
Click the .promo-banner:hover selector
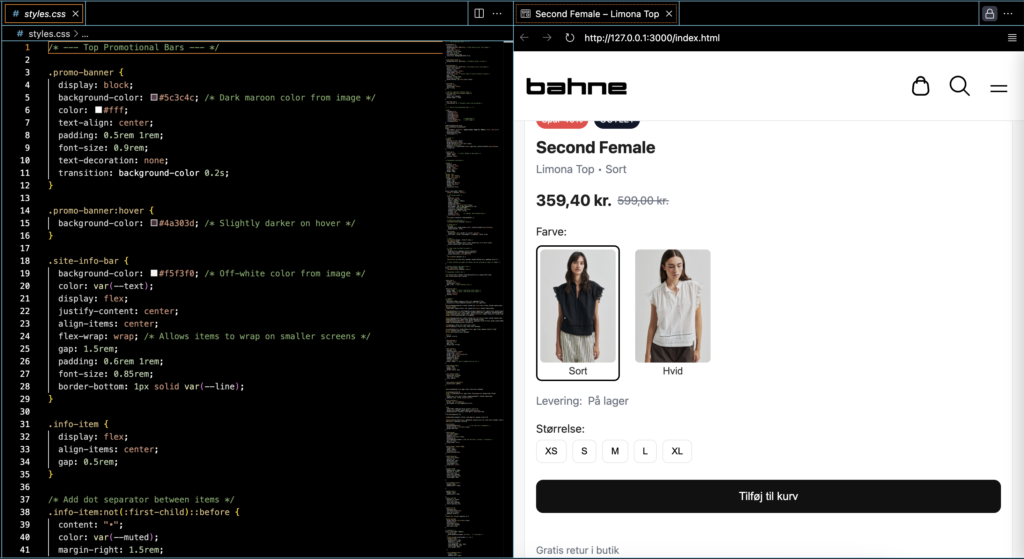(96, 210)
